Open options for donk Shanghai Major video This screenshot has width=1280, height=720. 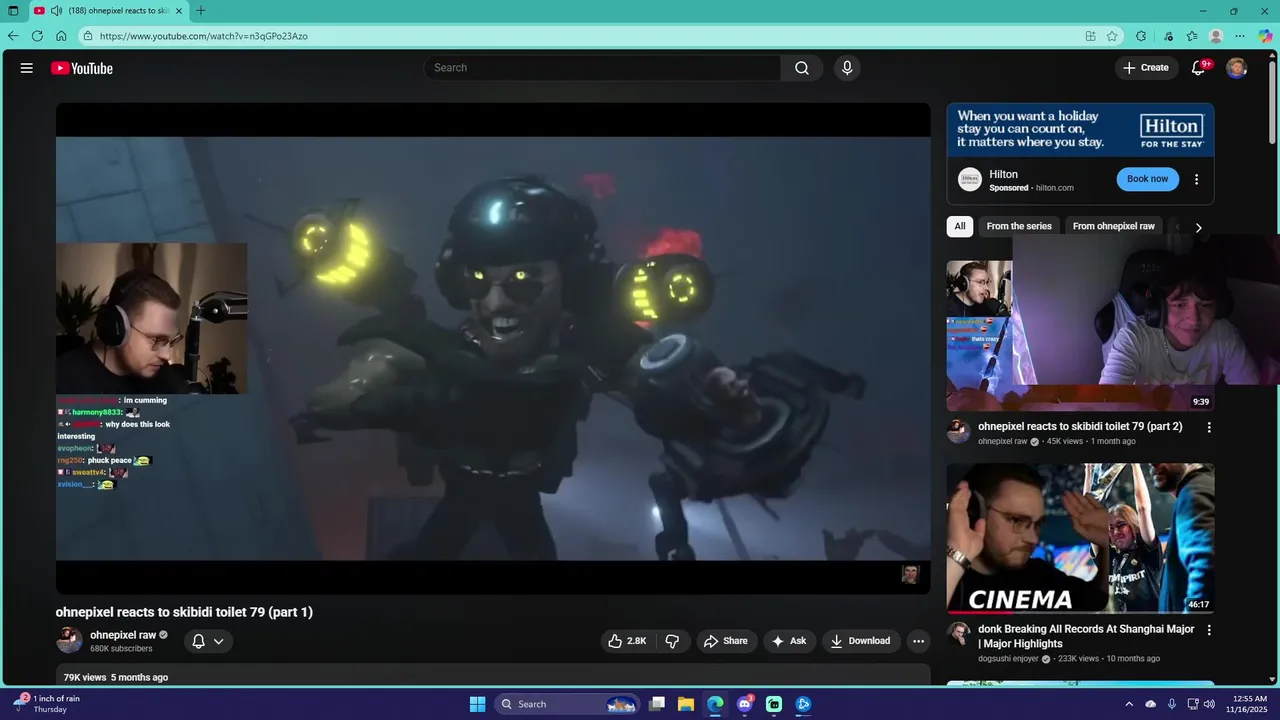coord(1209,630)
